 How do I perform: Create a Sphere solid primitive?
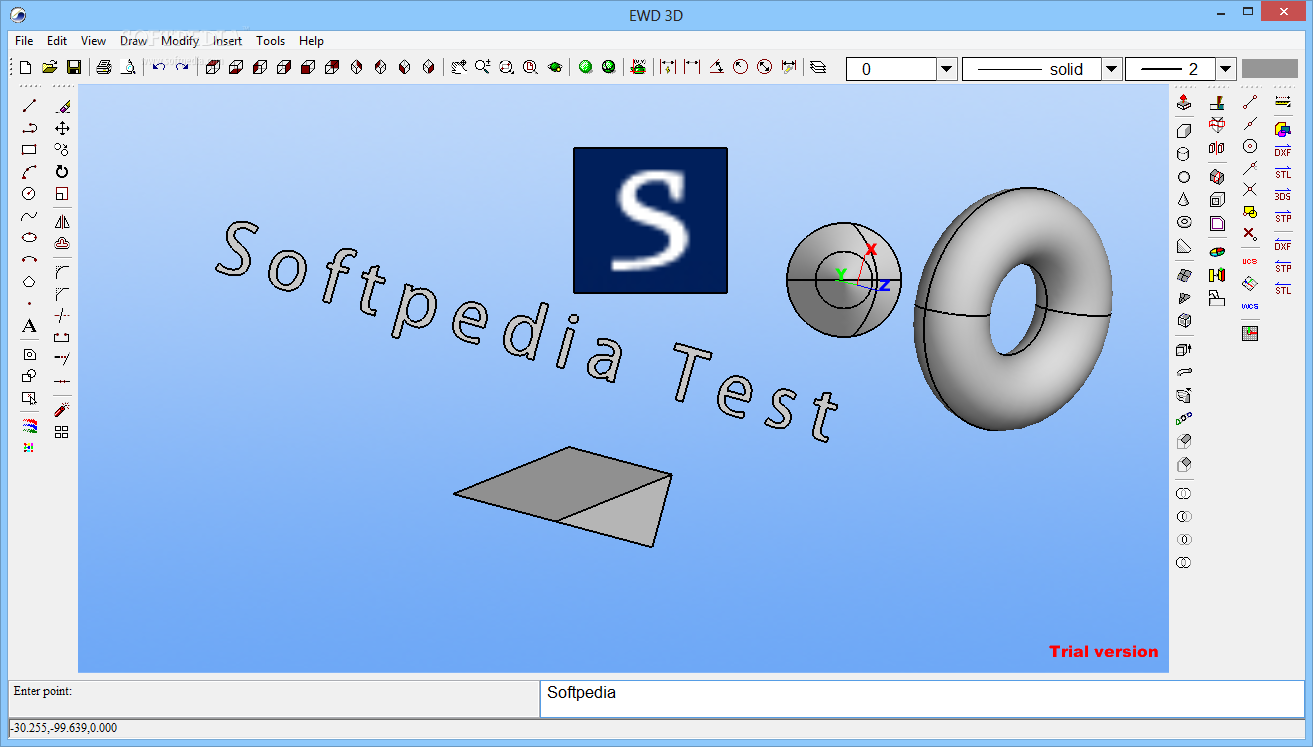[1184, 177]
